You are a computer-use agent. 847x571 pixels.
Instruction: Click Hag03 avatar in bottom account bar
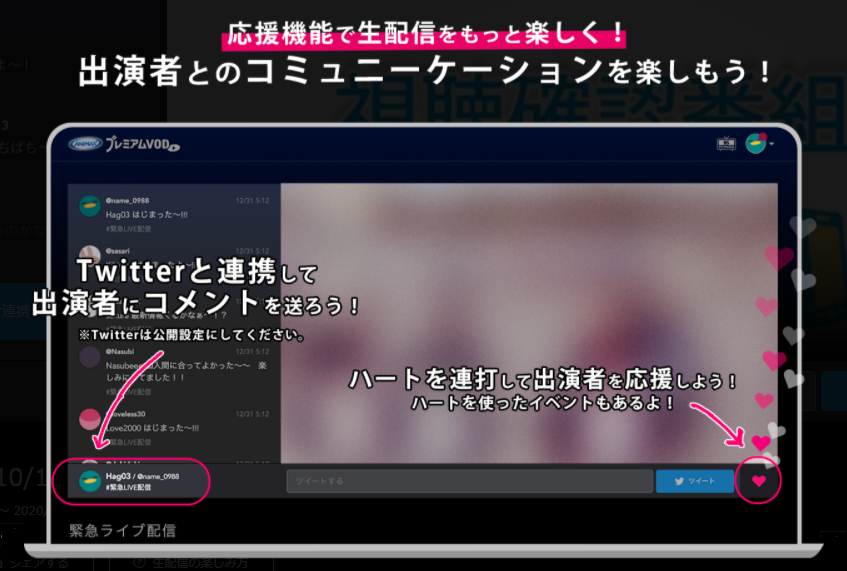90,481
